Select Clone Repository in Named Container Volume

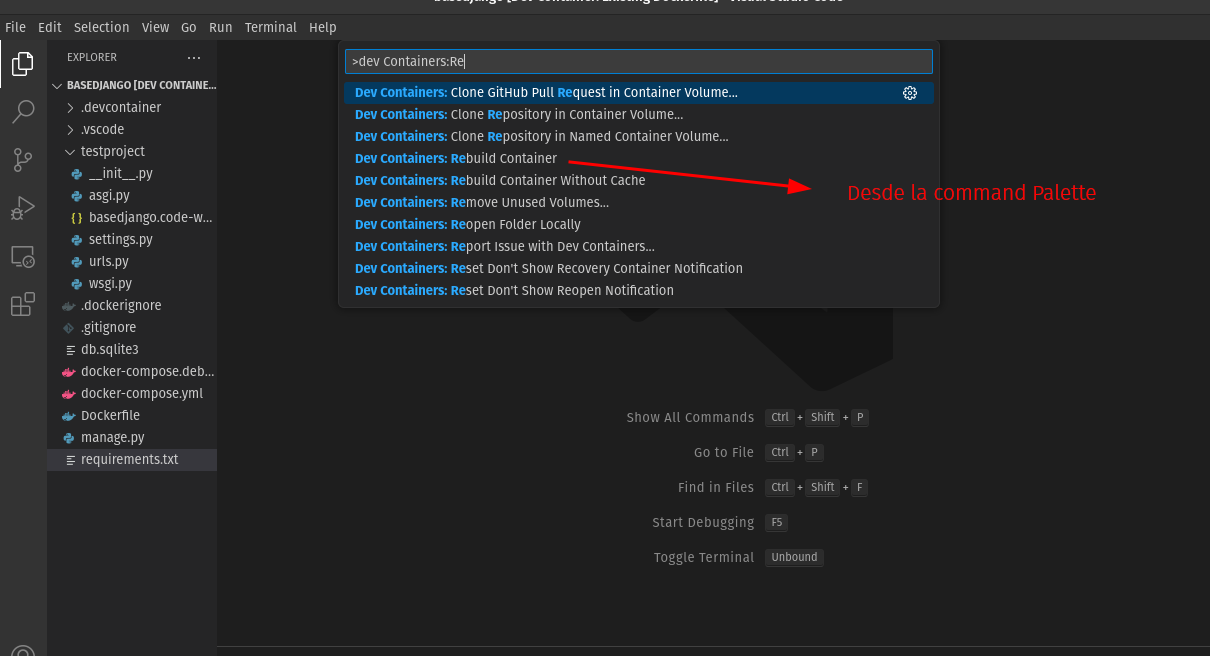pyautogui.click(x=639, y=136)
